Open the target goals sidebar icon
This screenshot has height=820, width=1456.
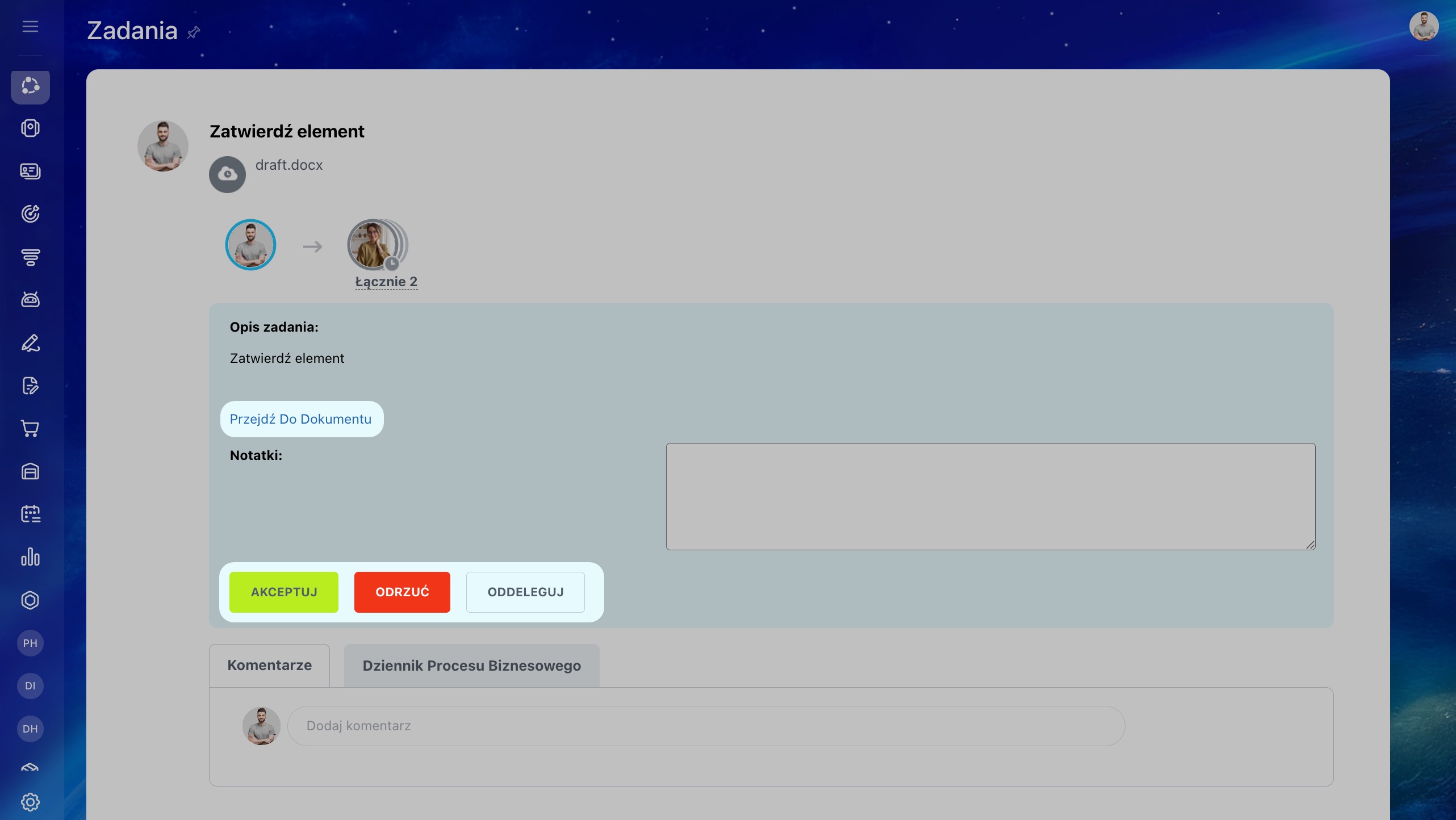click(x=30, y=214)
